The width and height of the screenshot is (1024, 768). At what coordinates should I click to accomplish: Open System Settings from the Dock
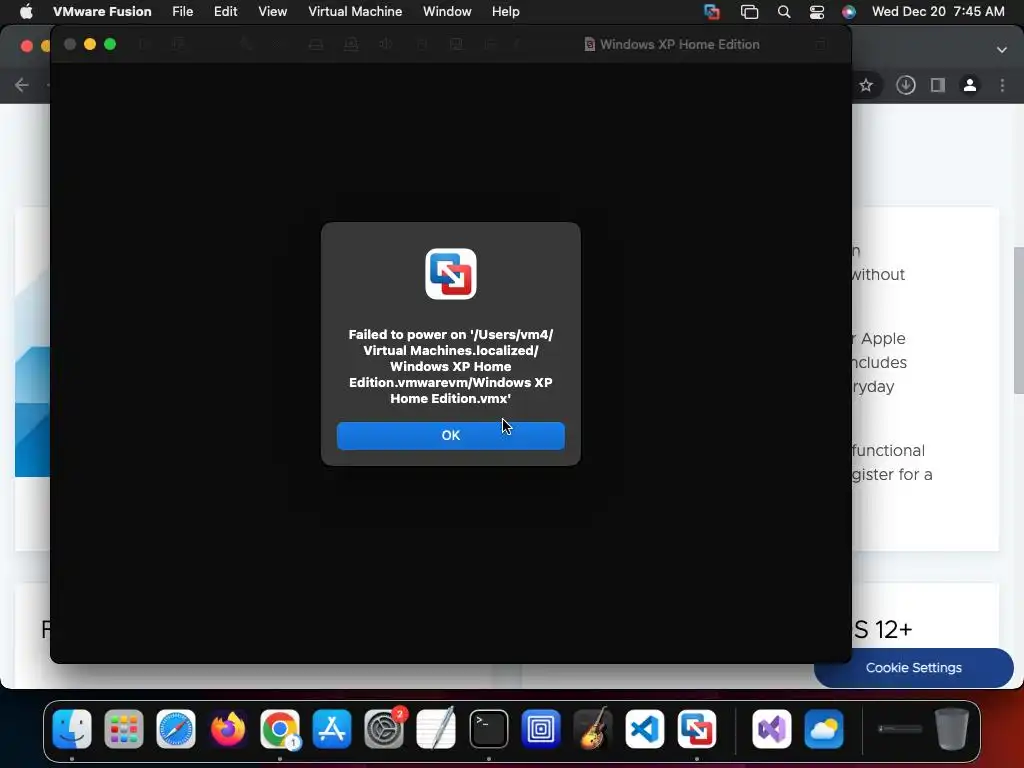(x=384, y=729)
